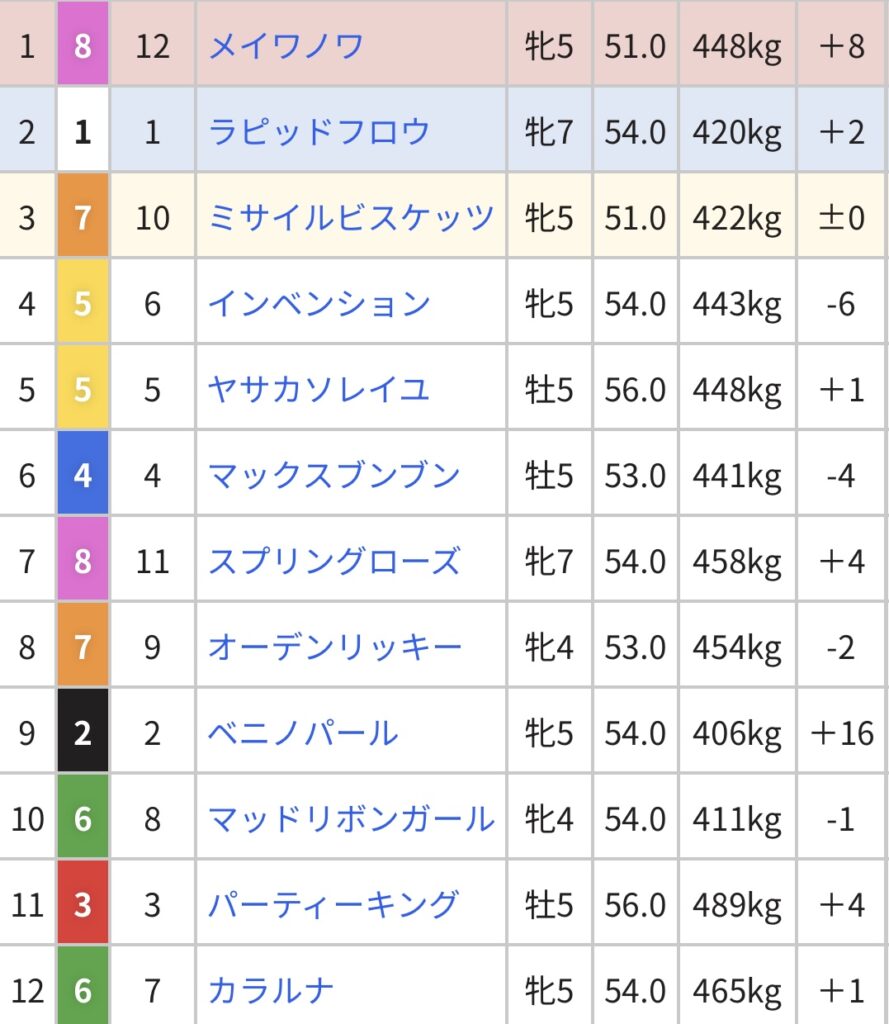The height and width of the screenshot is (1024, 889).
Task: Open マッドリボンガール horse page
Action: coord(351,819)
